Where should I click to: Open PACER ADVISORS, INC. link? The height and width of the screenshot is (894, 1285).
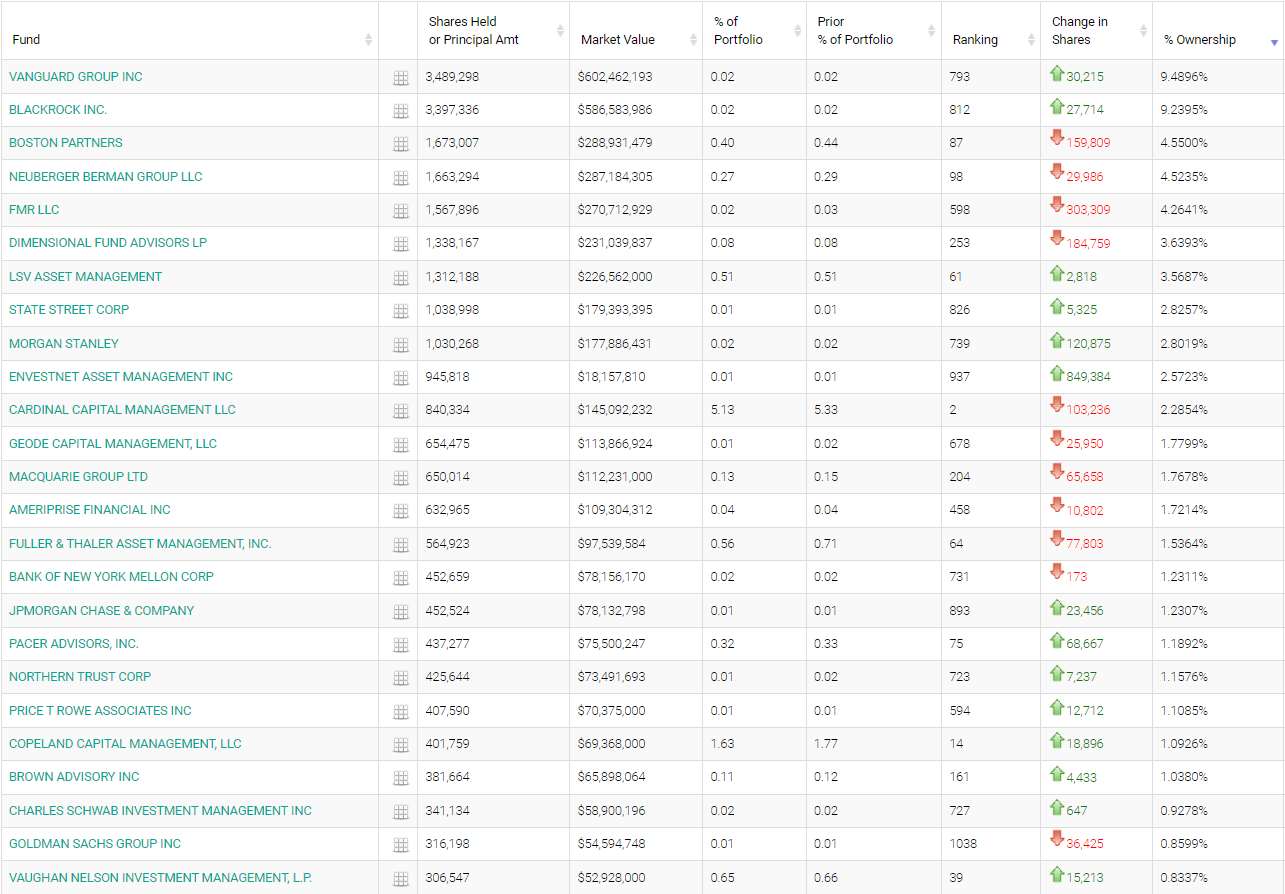pos(74,644)
